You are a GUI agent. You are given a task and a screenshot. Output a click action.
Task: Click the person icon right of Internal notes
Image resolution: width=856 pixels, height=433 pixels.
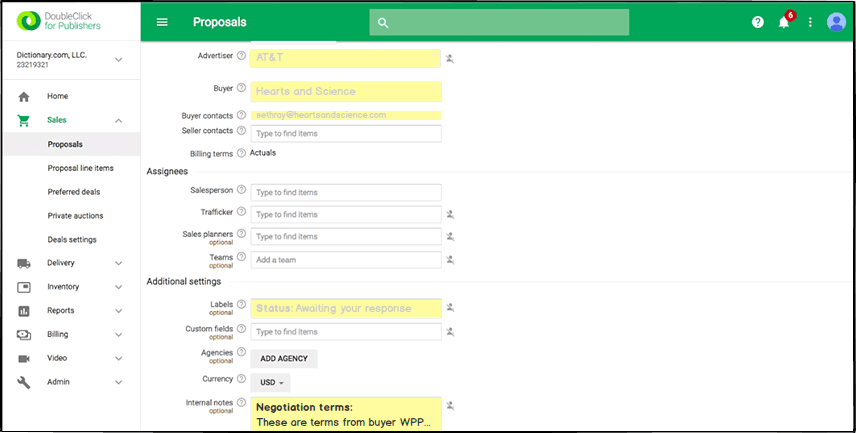[450, 406]
